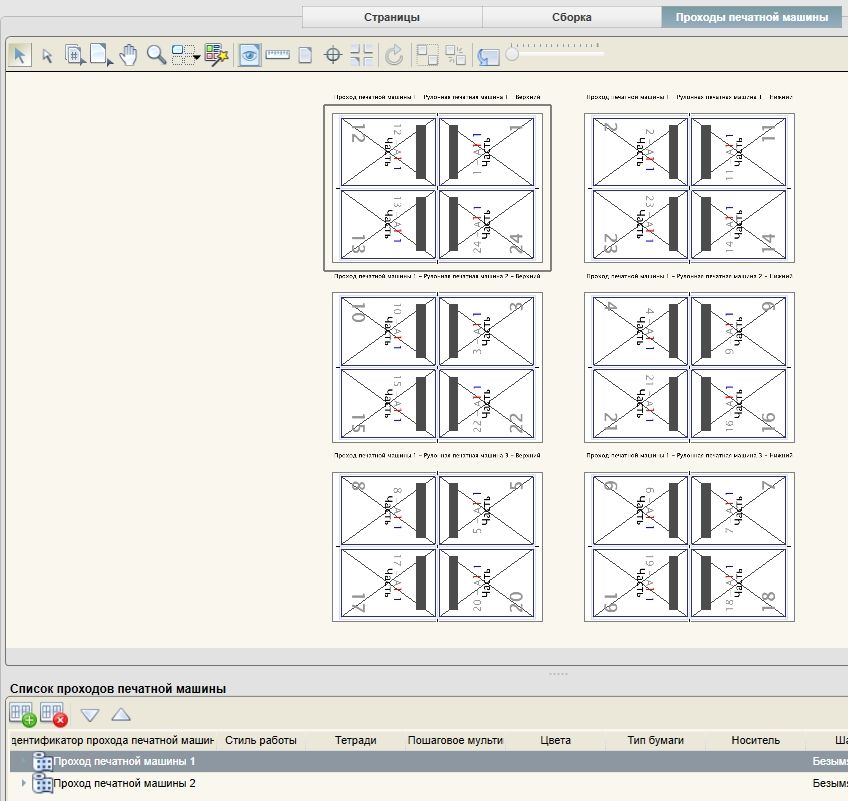This screenshot has height=801, width=848.
Task: Click the zoom slider handle
Action: [512, 54]
